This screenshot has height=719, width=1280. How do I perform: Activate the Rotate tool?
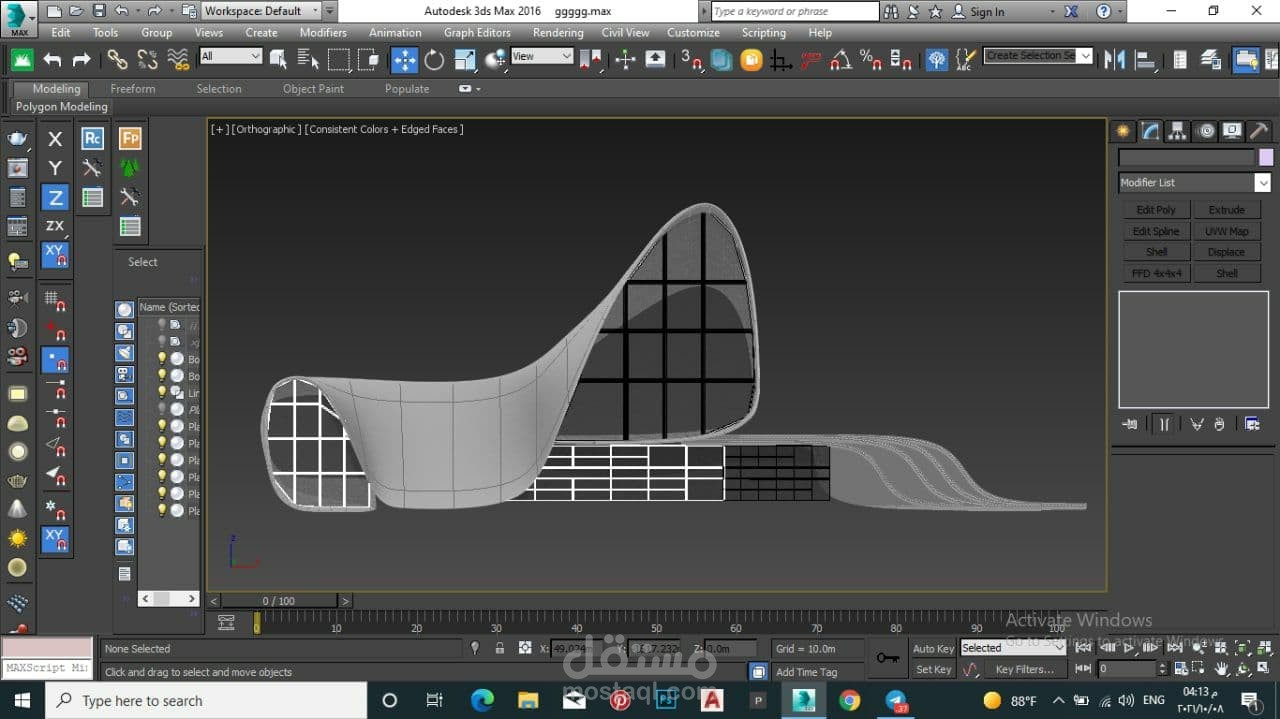[x=434, y=60]
